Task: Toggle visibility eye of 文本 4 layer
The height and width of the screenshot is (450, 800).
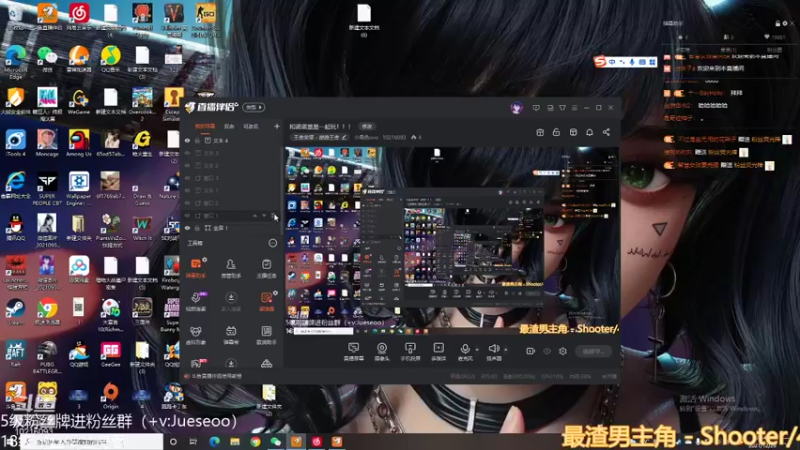Action: 187,140
